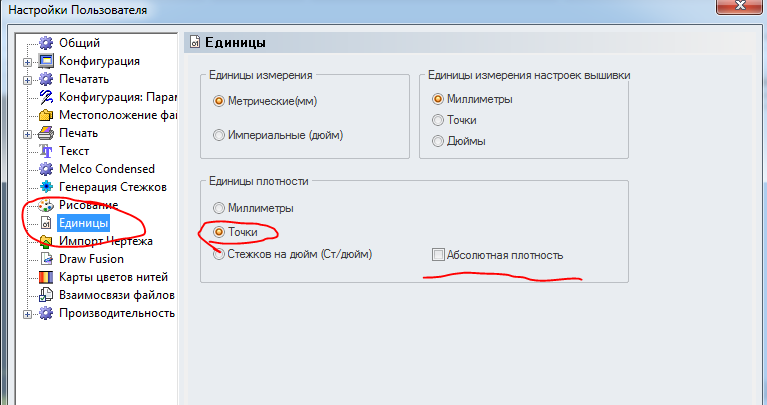This screenshot has height=405, width=767.
Task: Open the Текст settings page
Action: point(74,151)
